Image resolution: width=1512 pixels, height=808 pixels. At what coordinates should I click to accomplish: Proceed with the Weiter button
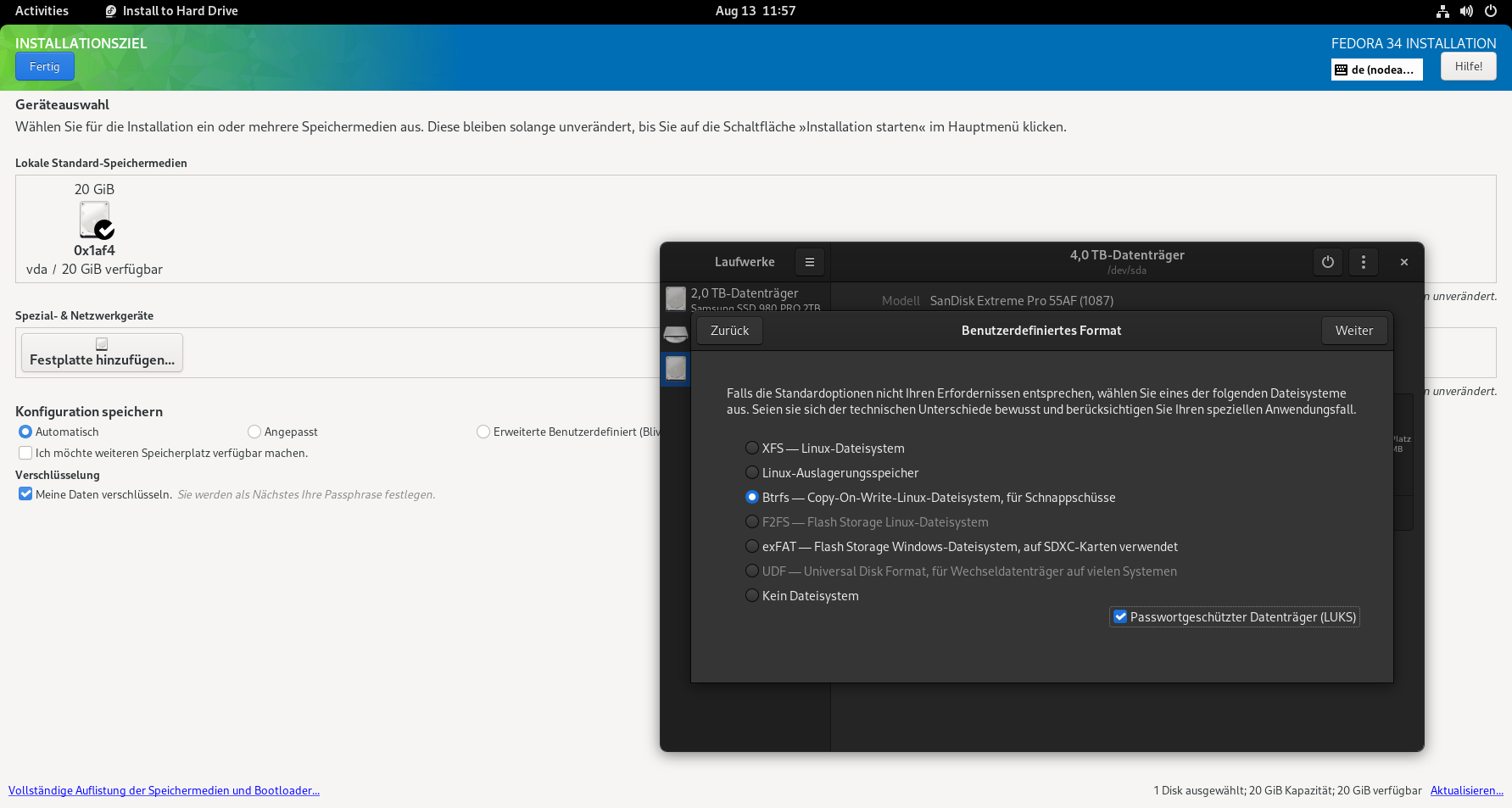1354,331
